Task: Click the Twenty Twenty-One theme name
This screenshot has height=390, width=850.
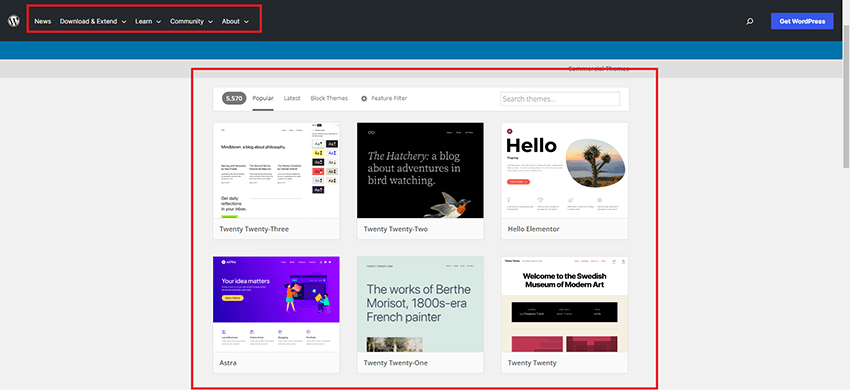Action: point(396,363)
